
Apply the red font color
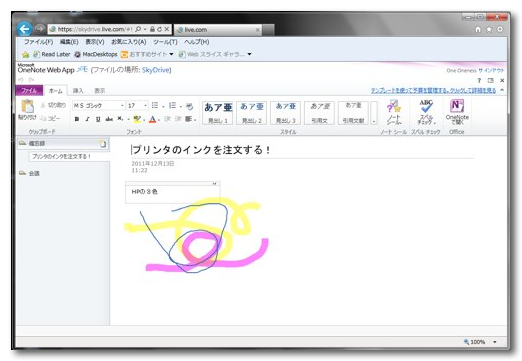(152, 119)
